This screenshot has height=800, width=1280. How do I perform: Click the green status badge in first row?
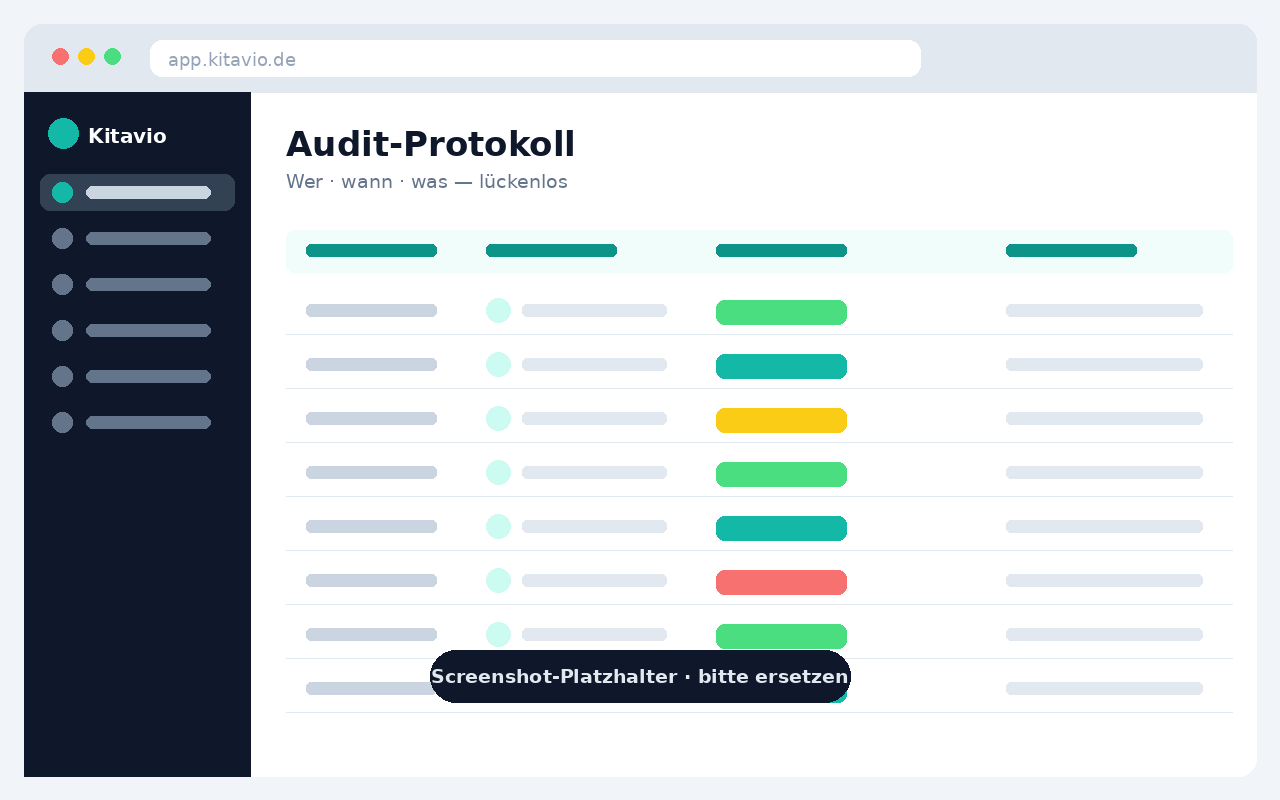[781, 313]
